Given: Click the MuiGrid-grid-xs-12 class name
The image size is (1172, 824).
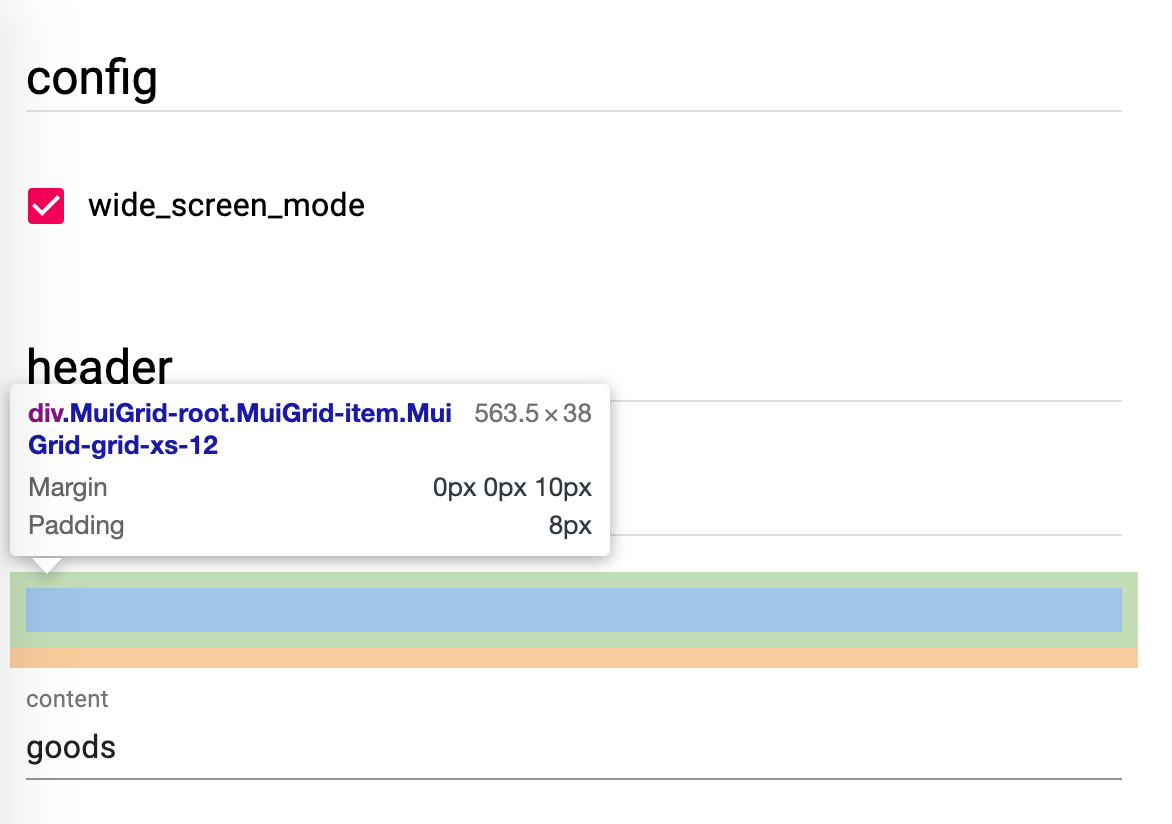Looking at the screenshot, I should pos(123,446).
